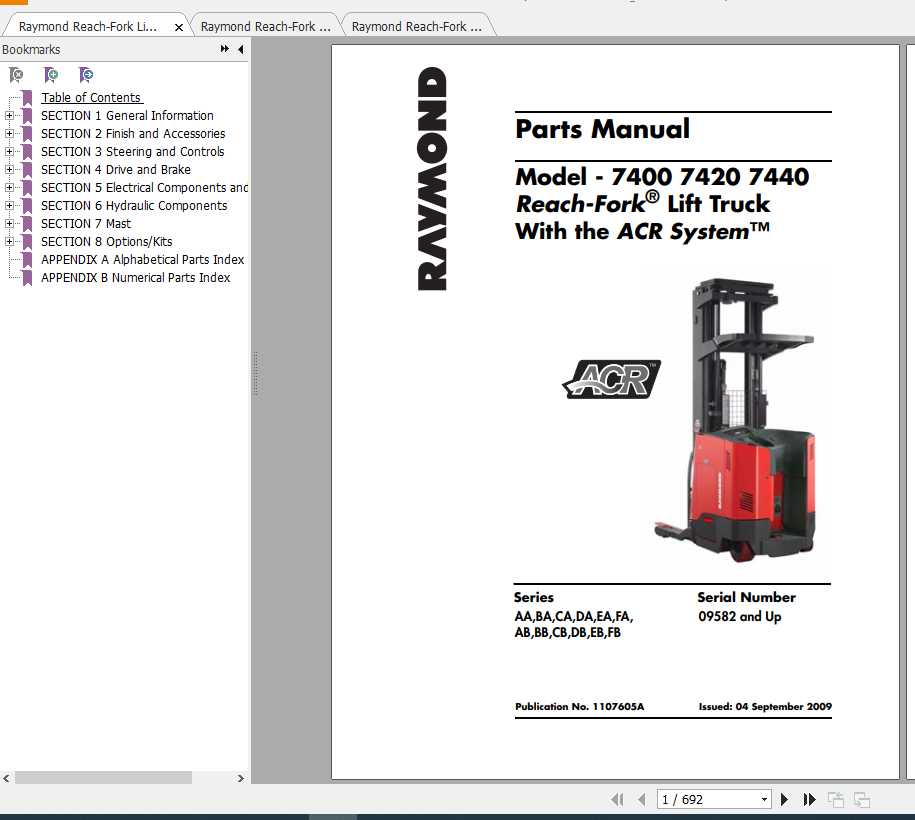The width and height of the screenshot is (915, 820).
Task: Open APPENDIX B Numerical Parts Index
Action: click(135, 278)
